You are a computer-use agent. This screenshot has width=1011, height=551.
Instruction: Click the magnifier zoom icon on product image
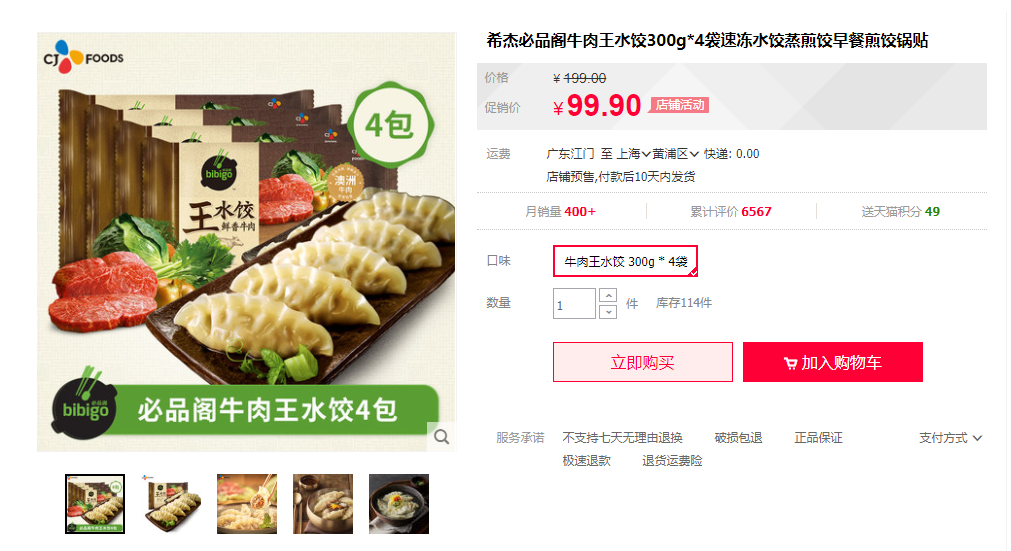click(x=442, y=437)
